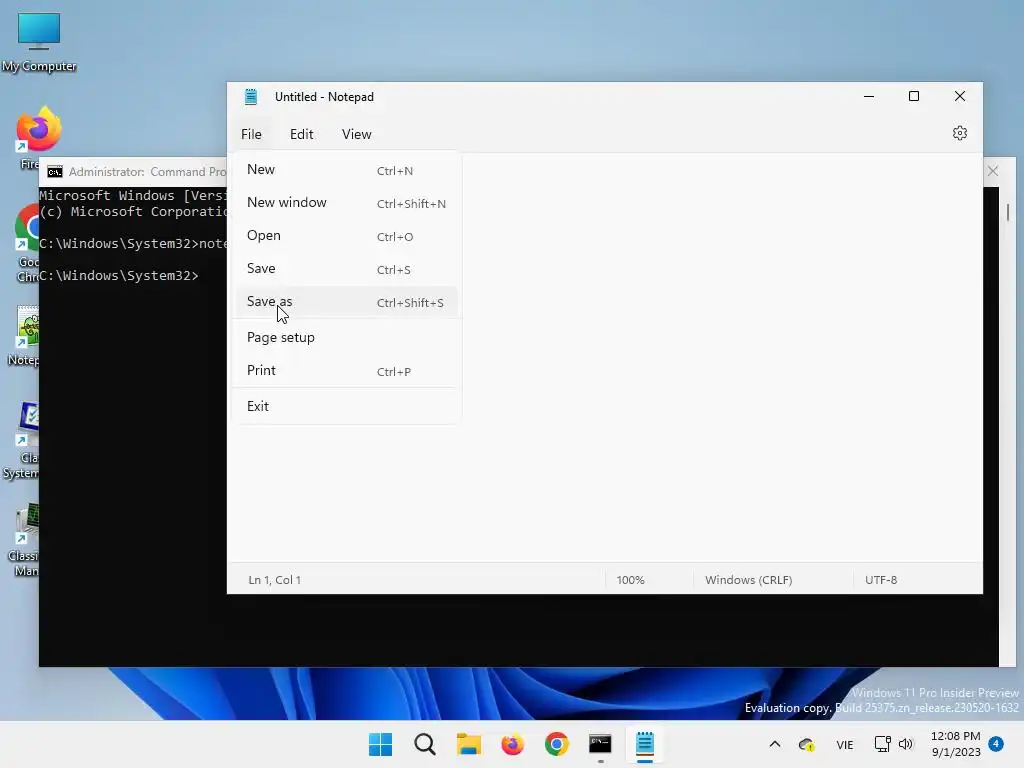This screenshot has width=1024, height=768.
Task: Switch to Command Prompt taskbar icon
Action: [600, 744]
